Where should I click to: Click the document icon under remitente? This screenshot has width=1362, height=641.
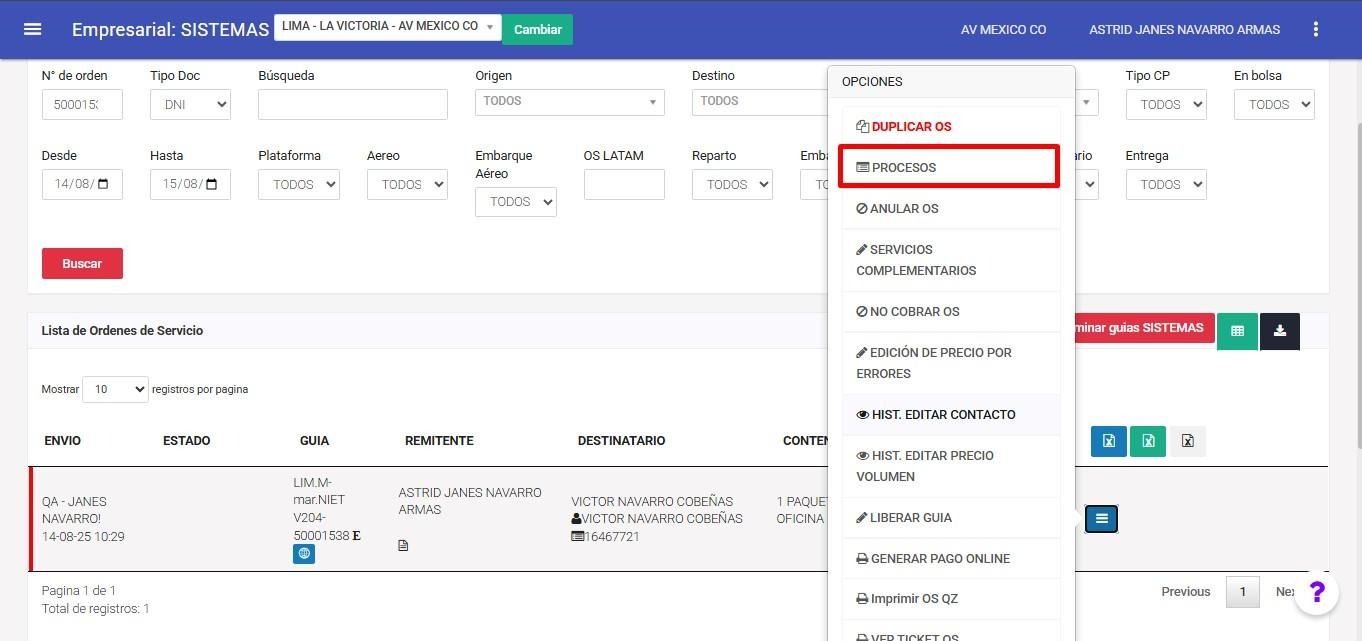[x=403, y=546]
